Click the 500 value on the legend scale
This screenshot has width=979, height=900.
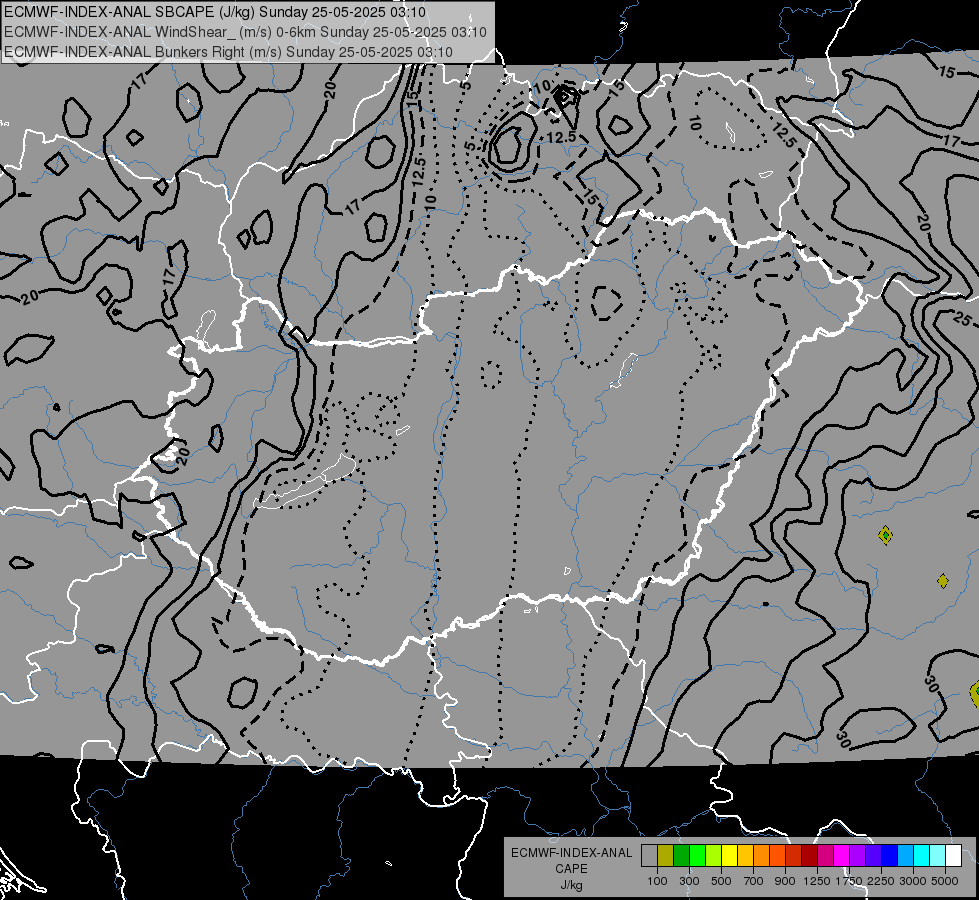721,881
